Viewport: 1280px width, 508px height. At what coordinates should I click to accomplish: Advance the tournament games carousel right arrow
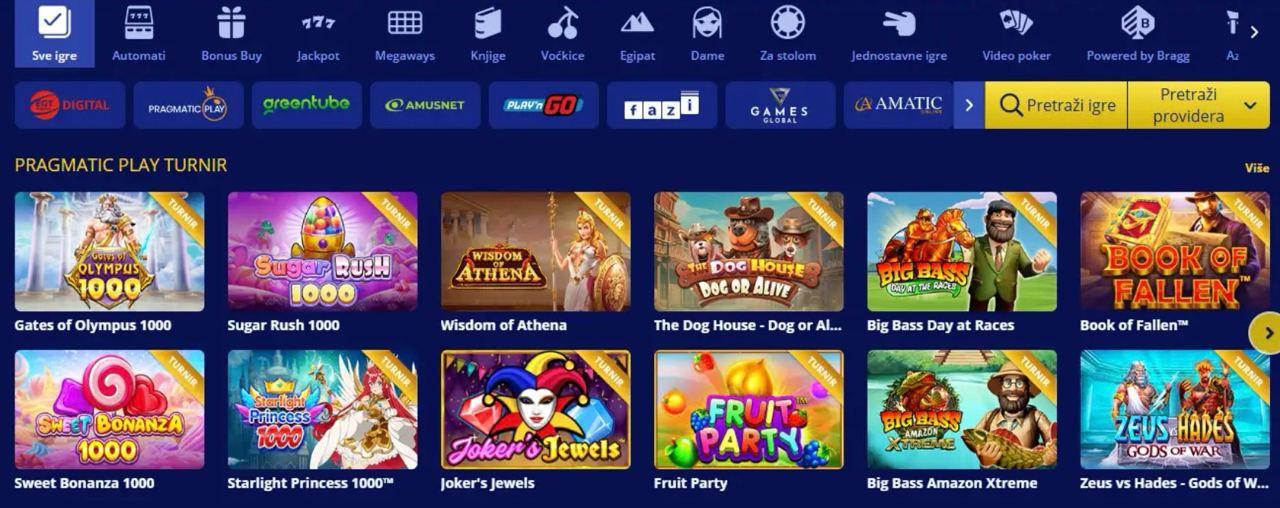pos(1266,333)
